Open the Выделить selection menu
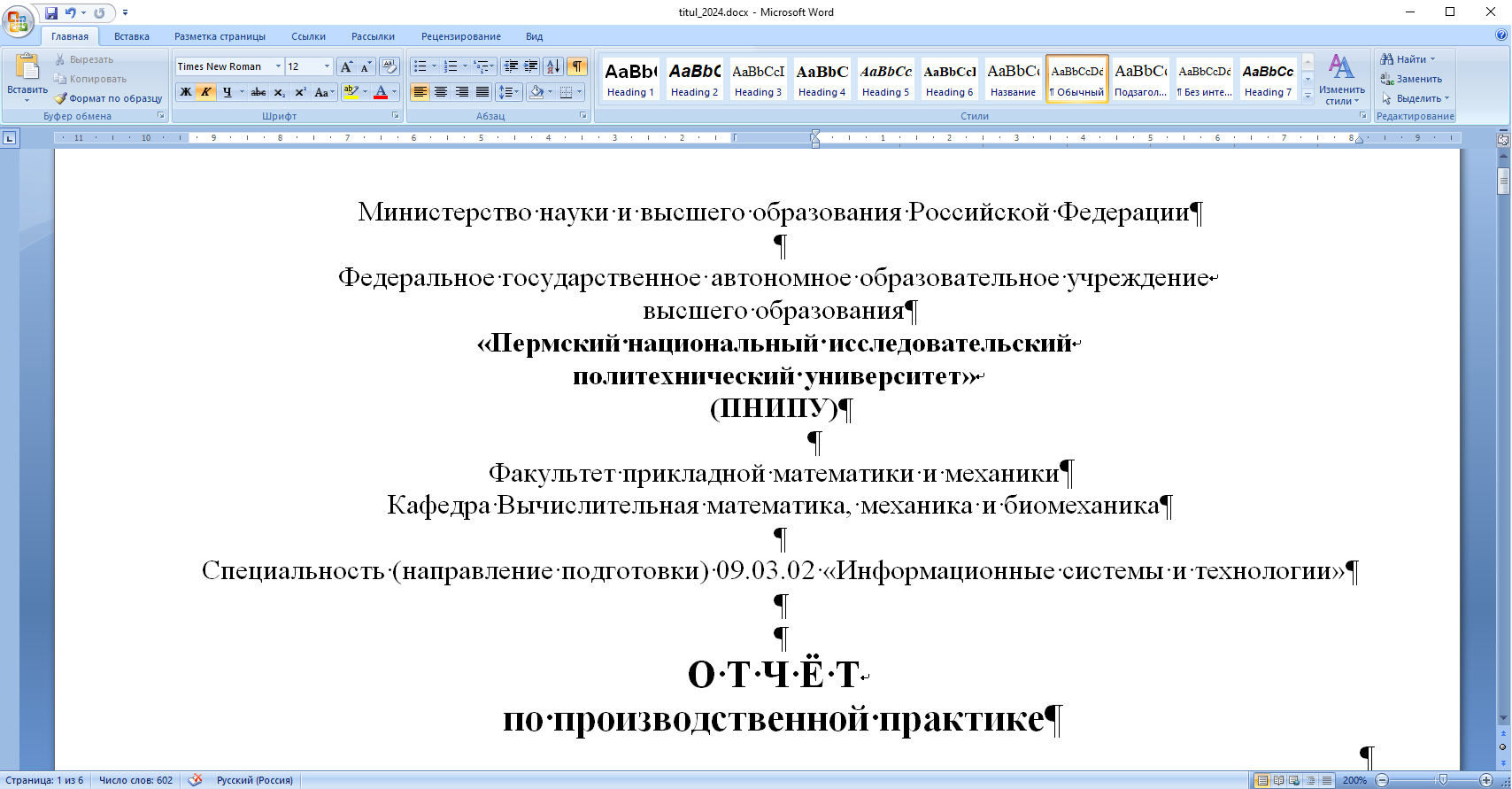 (x=1416, y=98)
